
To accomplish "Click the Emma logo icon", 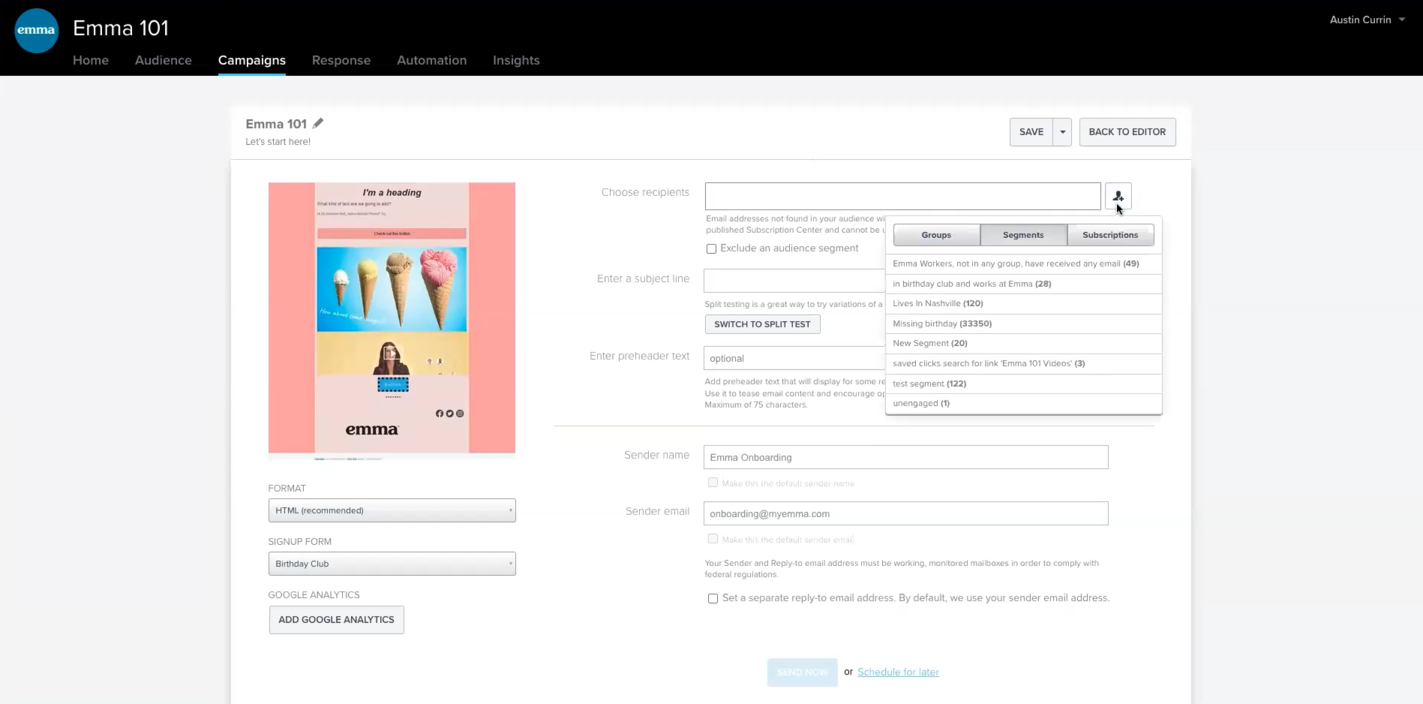I will click(36, 30).
